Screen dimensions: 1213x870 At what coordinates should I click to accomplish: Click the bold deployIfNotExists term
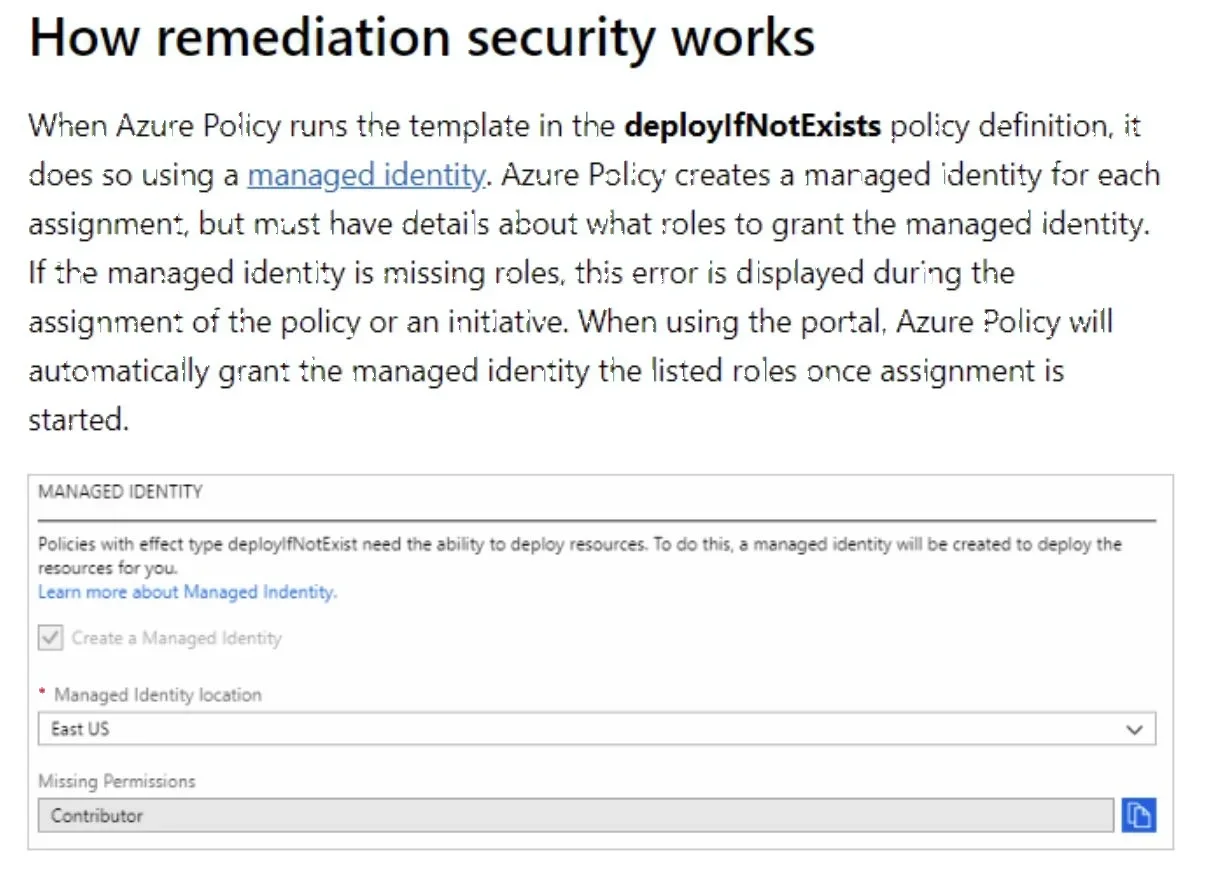(x=752, y=126)
